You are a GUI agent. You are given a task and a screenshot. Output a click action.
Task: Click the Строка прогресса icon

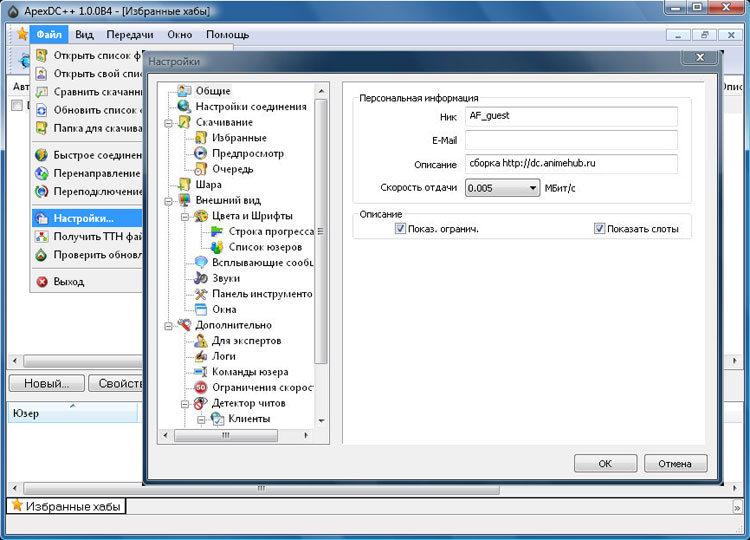pyautogui.click(x=217, y=231)
